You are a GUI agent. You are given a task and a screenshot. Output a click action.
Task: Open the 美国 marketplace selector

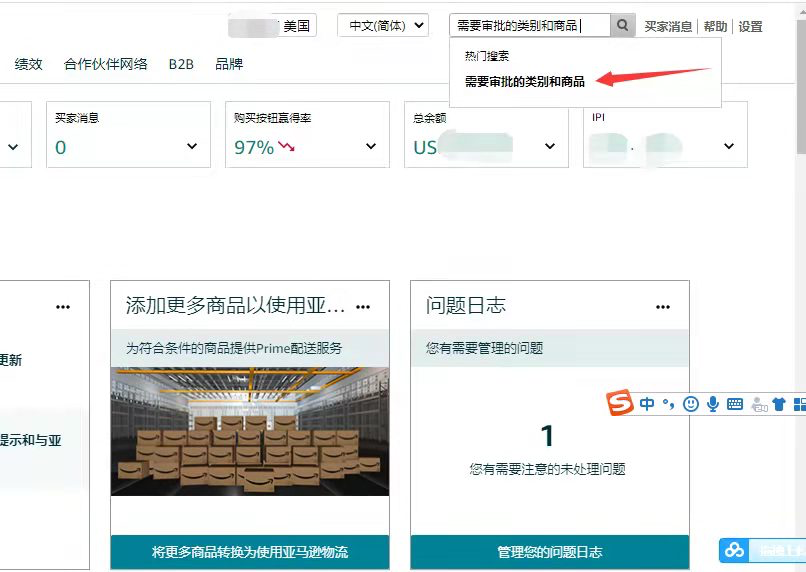[272, 26]
